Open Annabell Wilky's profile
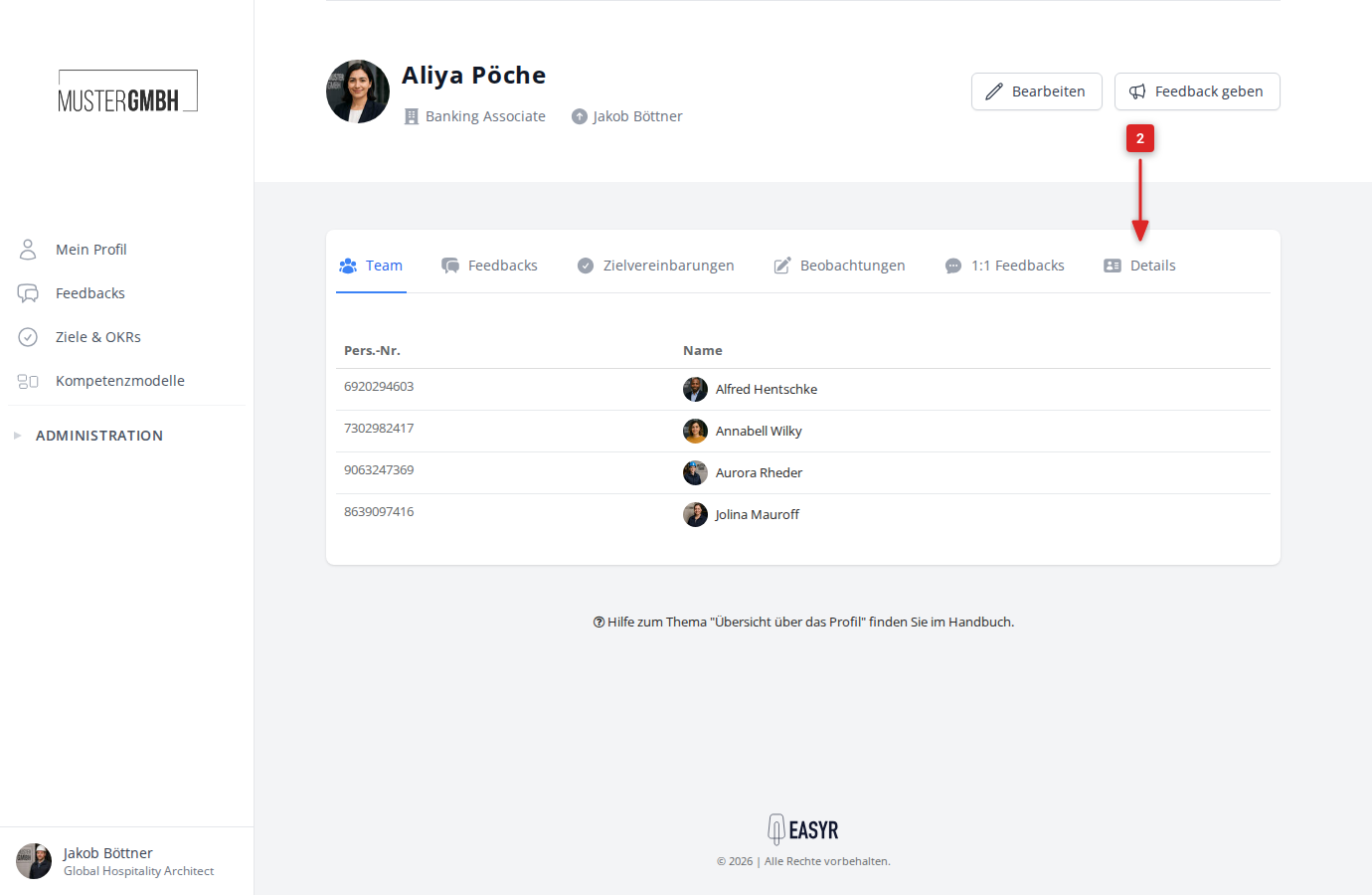 coord(759,432)
